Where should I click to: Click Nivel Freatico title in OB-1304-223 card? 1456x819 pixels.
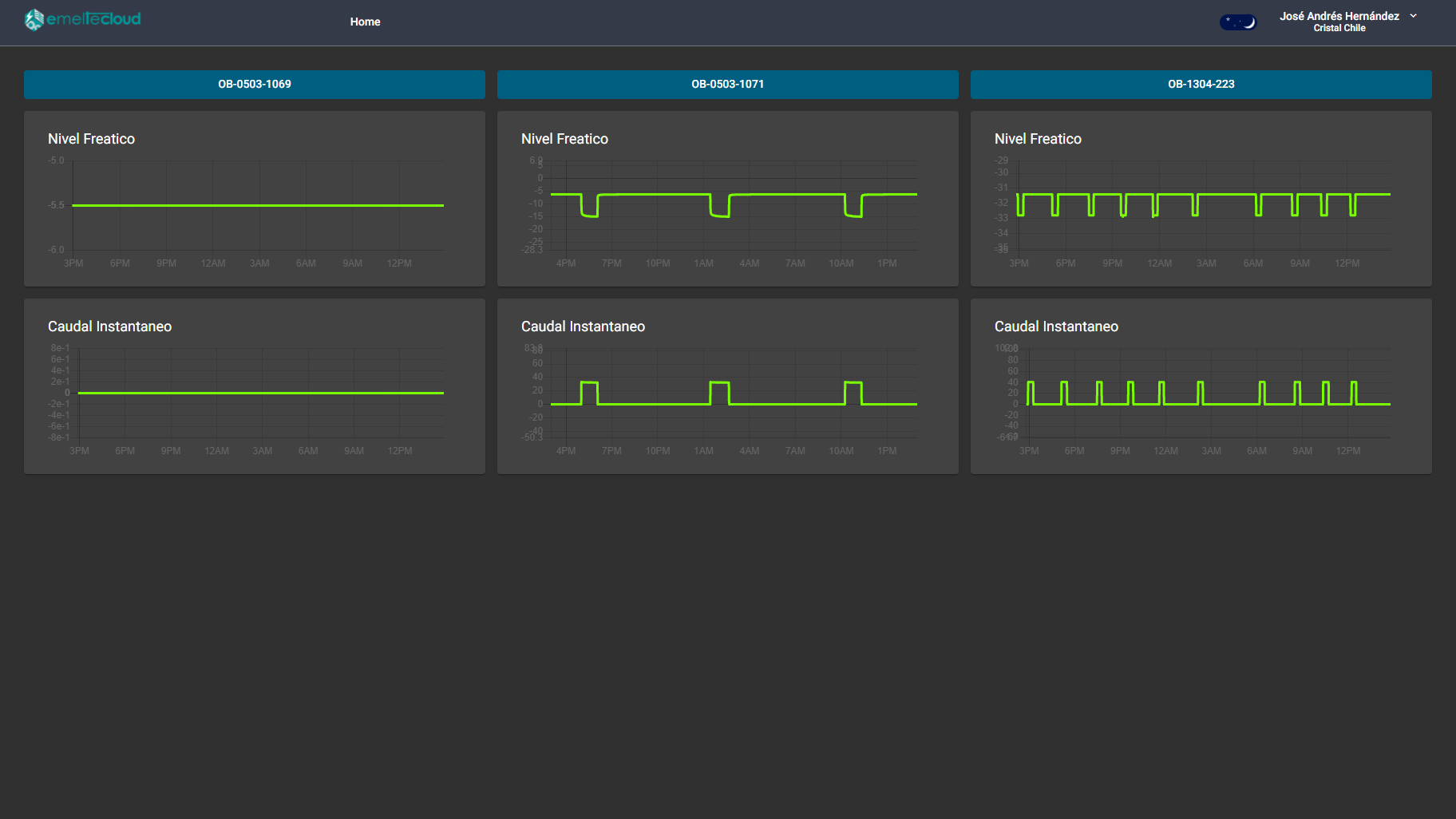pyautogui.click(x=1038, y=139)
